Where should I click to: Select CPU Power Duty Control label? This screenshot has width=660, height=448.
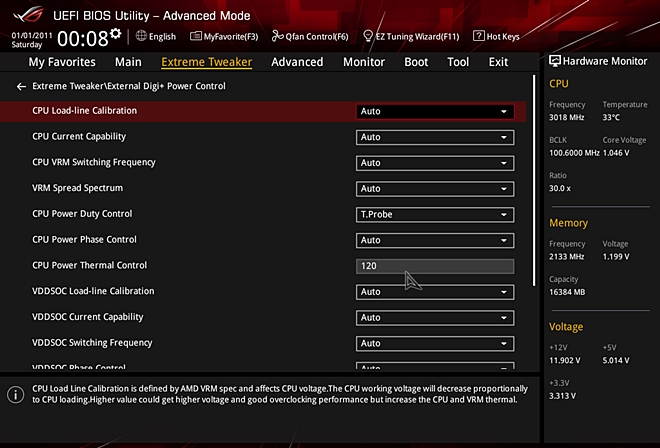click(82, 213)
